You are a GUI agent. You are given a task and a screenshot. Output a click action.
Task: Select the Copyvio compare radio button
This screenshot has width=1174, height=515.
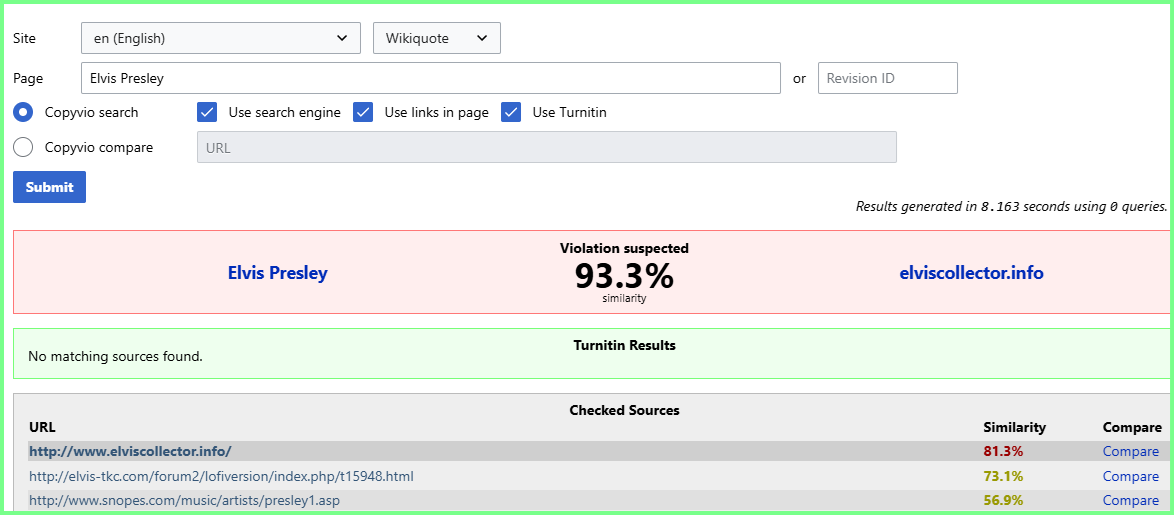[x=23, y=147]
